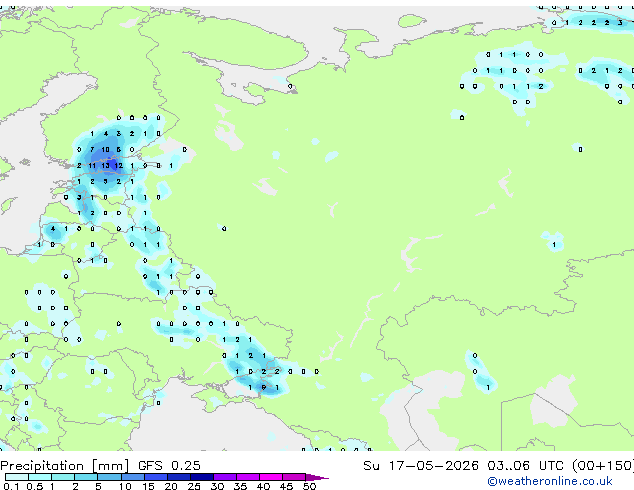Click the '03..06 UTC' time range

tap(525, 466)
